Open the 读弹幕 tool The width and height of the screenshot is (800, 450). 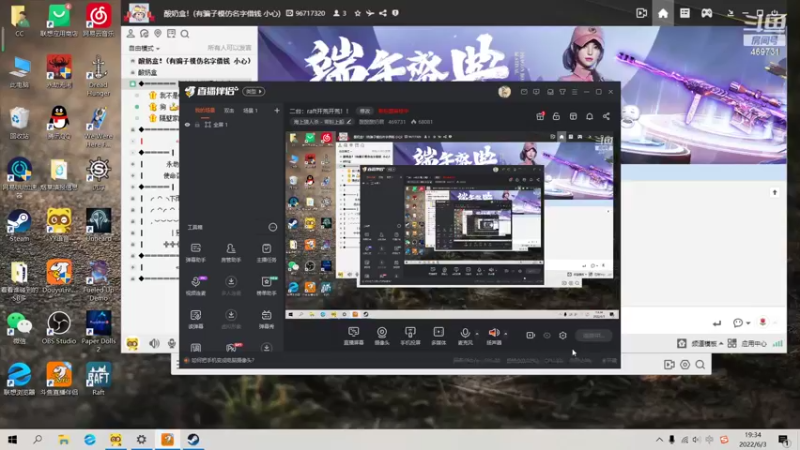(196, 319)
